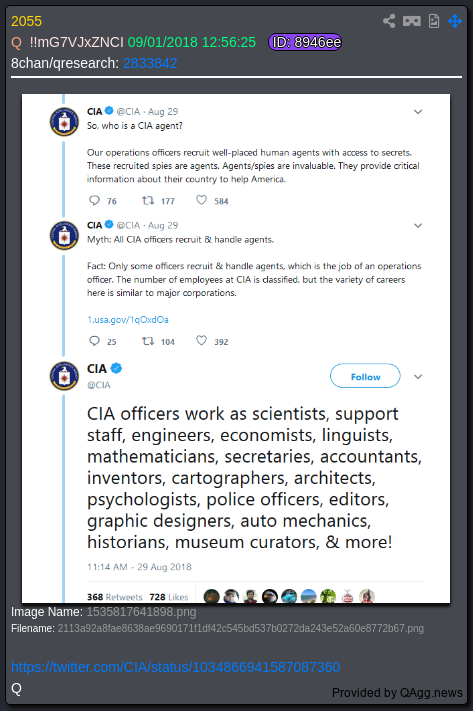
Task: Click heart icon showing 584 likes
Action: tap(201, 200)
